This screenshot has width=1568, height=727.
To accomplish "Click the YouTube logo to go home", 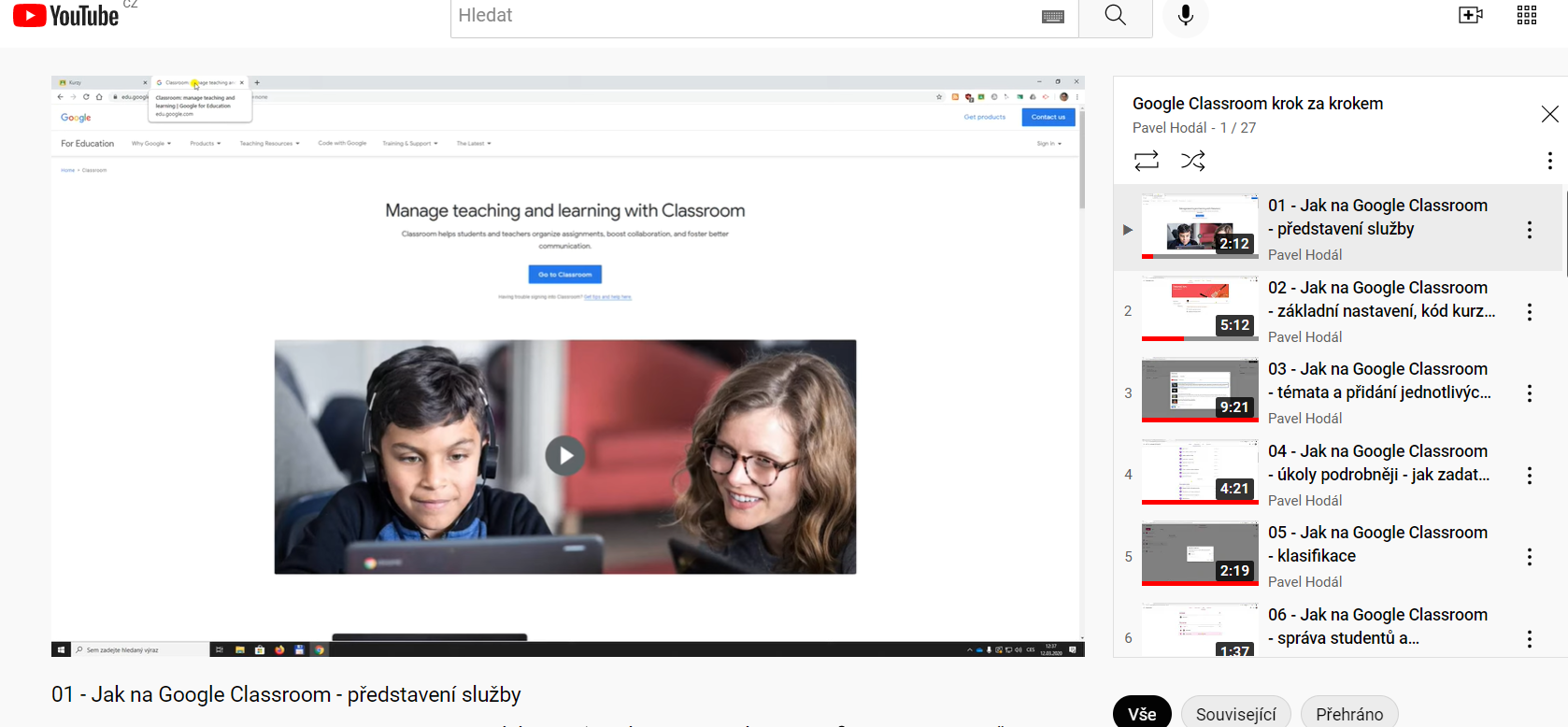I will (66, 16).
